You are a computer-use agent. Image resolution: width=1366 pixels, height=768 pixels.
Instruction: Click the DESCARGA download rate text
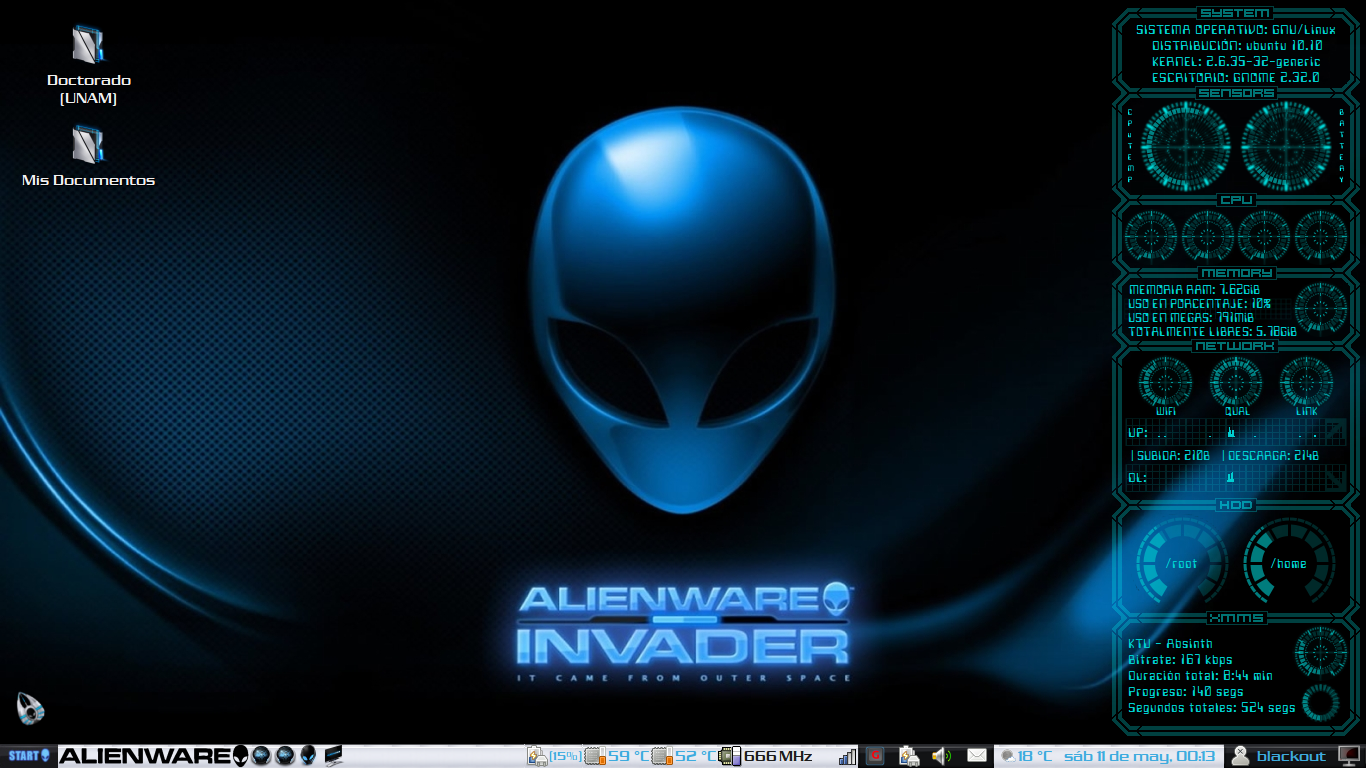(x=1274, y=455)
